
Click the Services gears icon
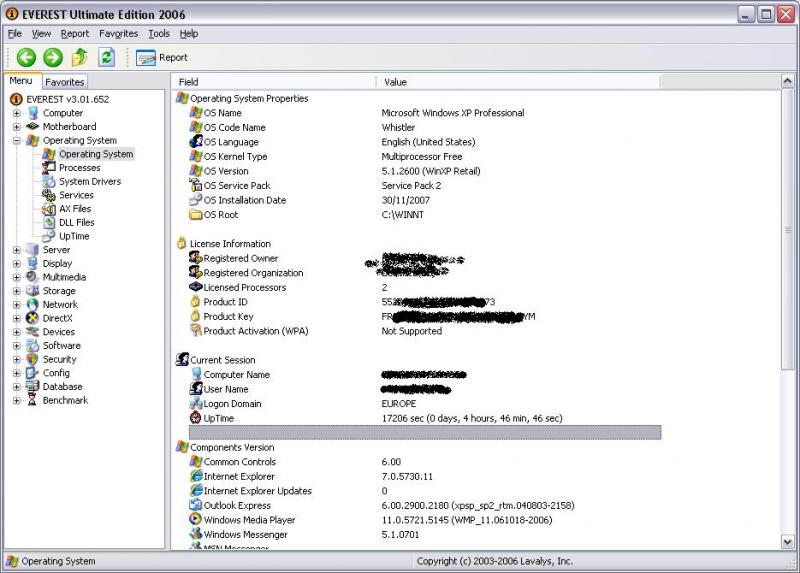coord(49,195)
